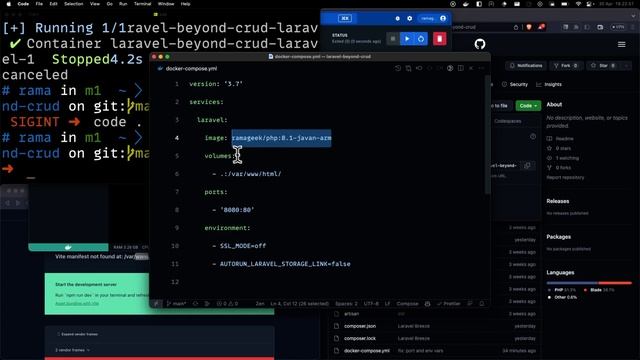Click the languages color bar on GitHub

589,282
